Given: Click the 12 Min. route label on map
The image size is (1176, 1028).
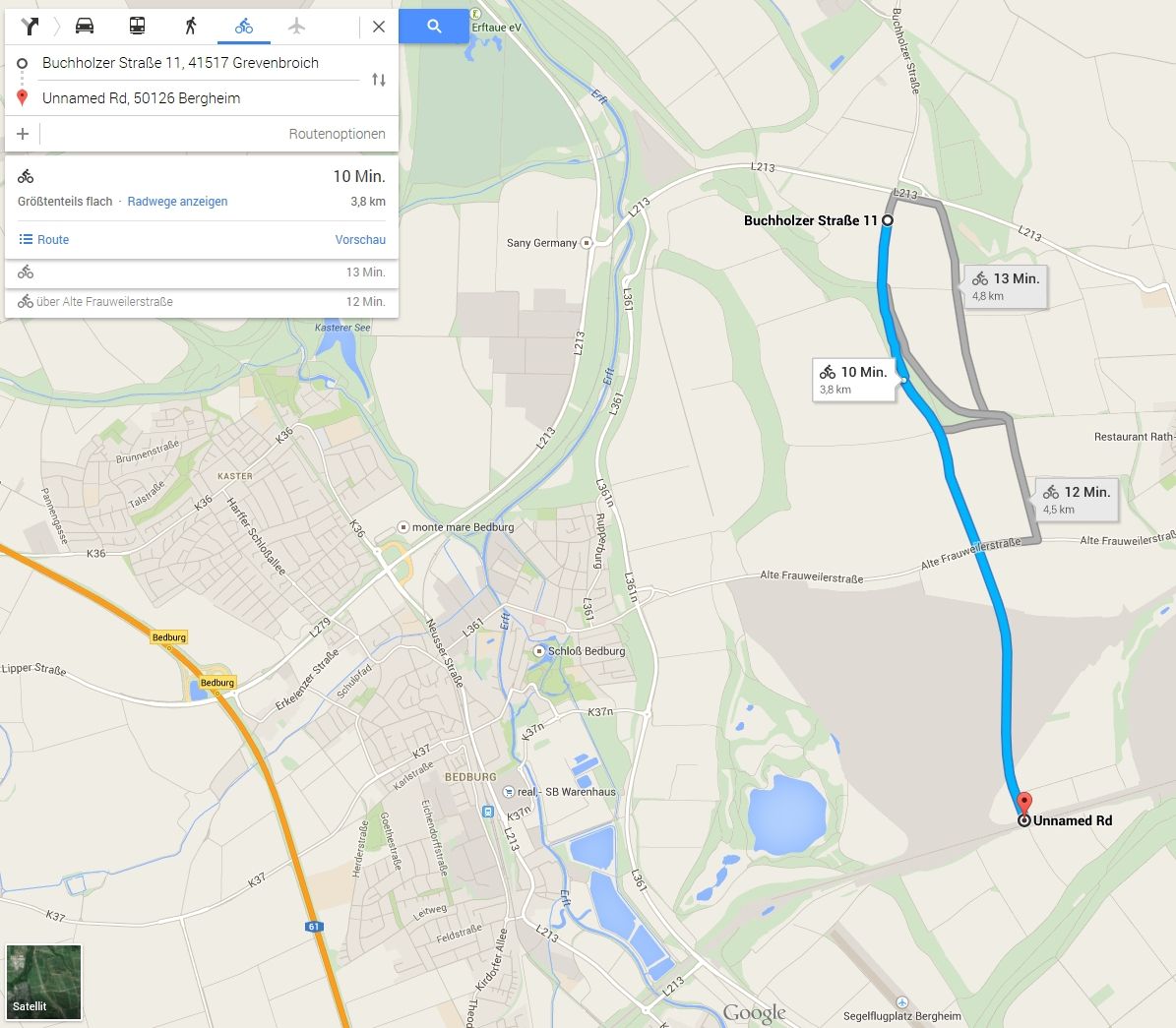Looking at the screenshot, I should (x=1077, y=500).
